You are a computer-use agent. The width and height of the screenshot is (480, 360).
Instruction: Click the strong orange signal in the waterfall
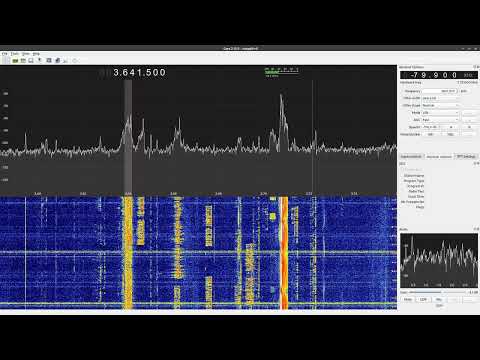tap(284, 253)
